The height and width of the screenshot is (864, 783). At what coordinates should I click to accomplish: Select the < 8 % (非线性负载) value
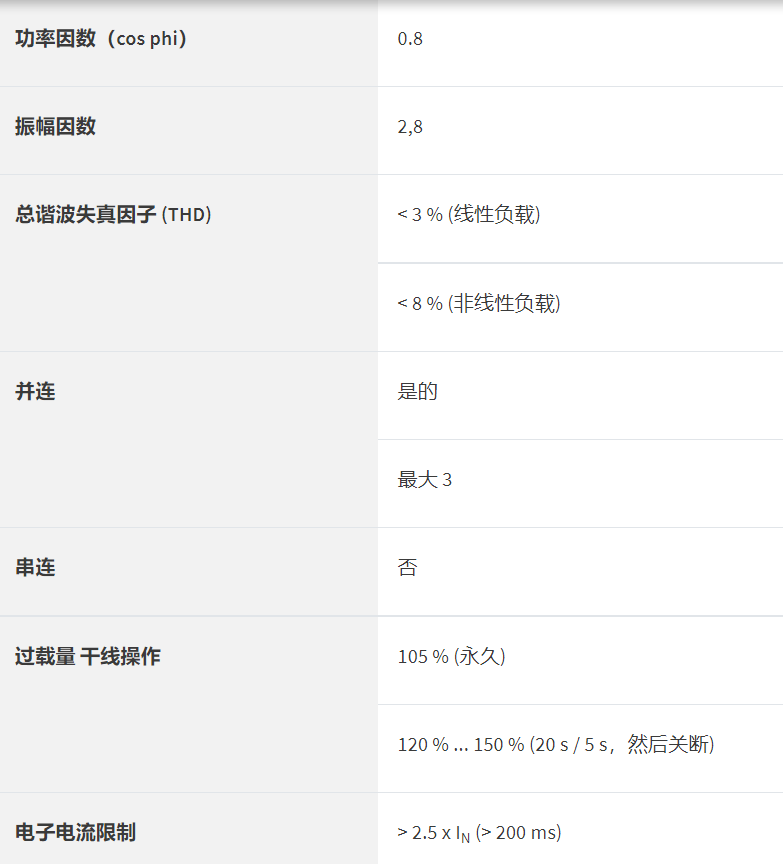478,303
